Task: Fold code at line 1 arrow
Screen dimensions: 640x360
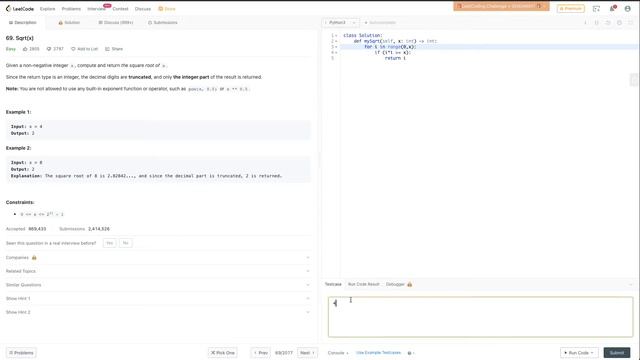Action: pyautogui.click(x=336, y=36)
